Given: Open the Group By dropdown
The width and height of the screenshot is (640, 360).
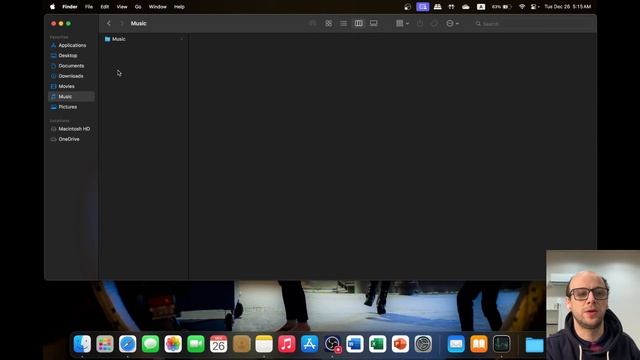Looking at the screenshot, I should point(402,23).
